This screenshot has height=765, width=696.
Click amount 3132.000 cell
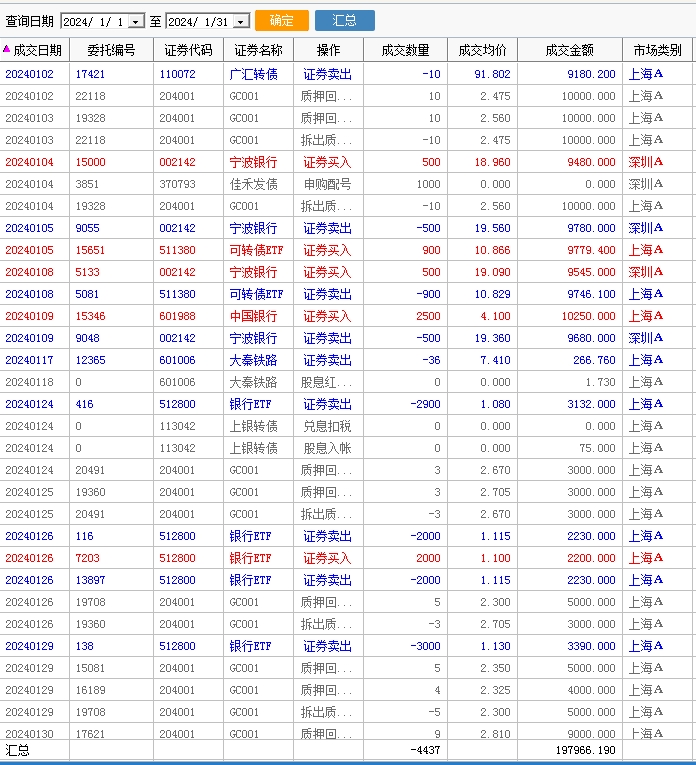click(591, 404)
